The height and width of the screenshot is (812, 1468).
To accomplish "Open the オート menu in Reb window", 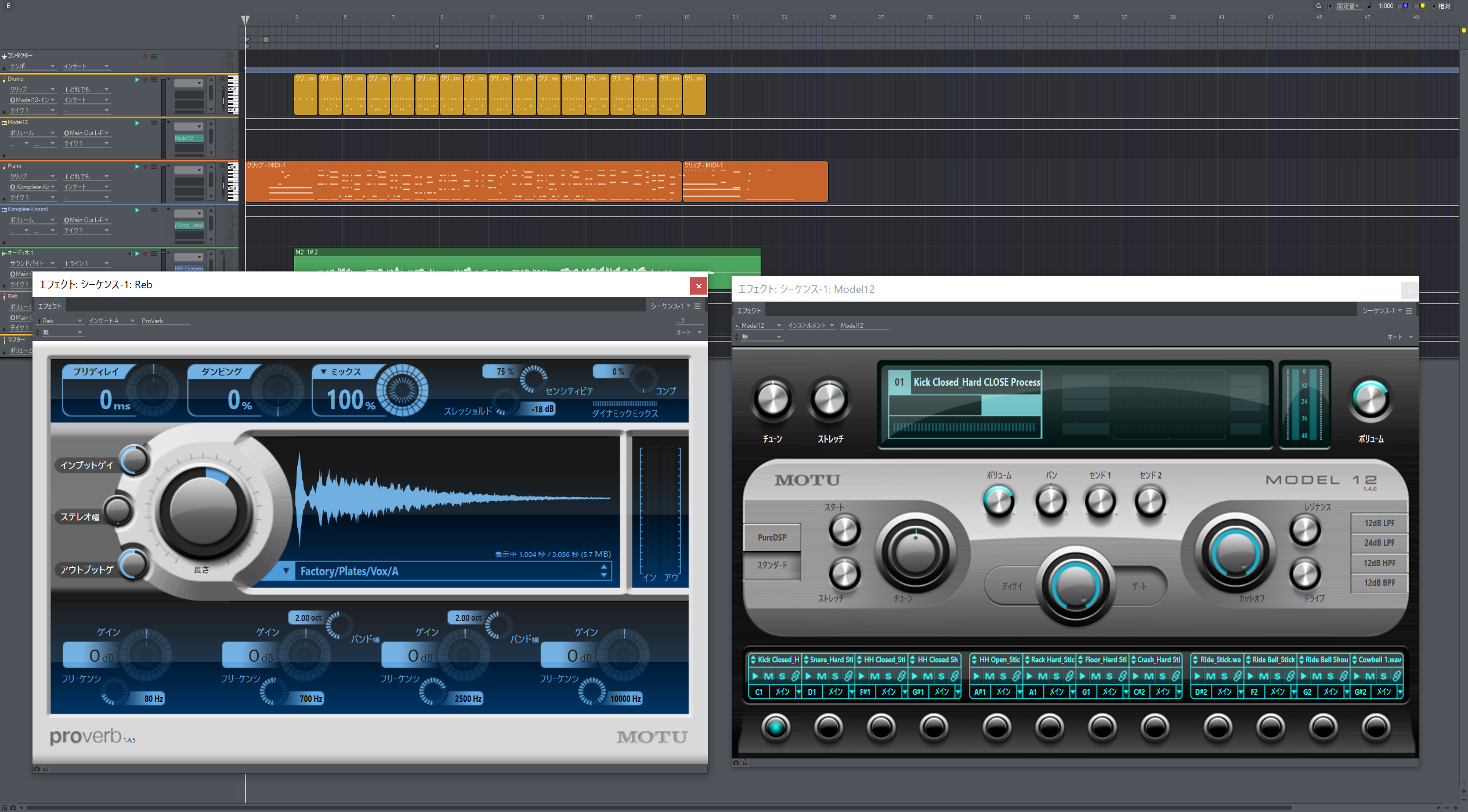I will [x=689, y=332].
